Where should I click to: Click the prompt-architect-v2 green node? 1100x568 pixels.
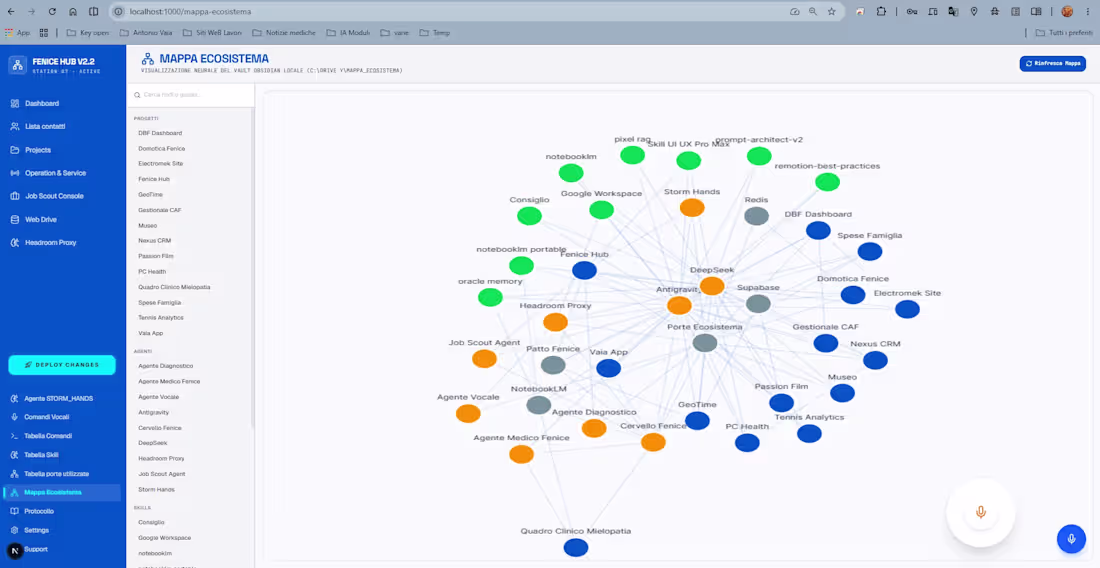click(x=759, y=156)
